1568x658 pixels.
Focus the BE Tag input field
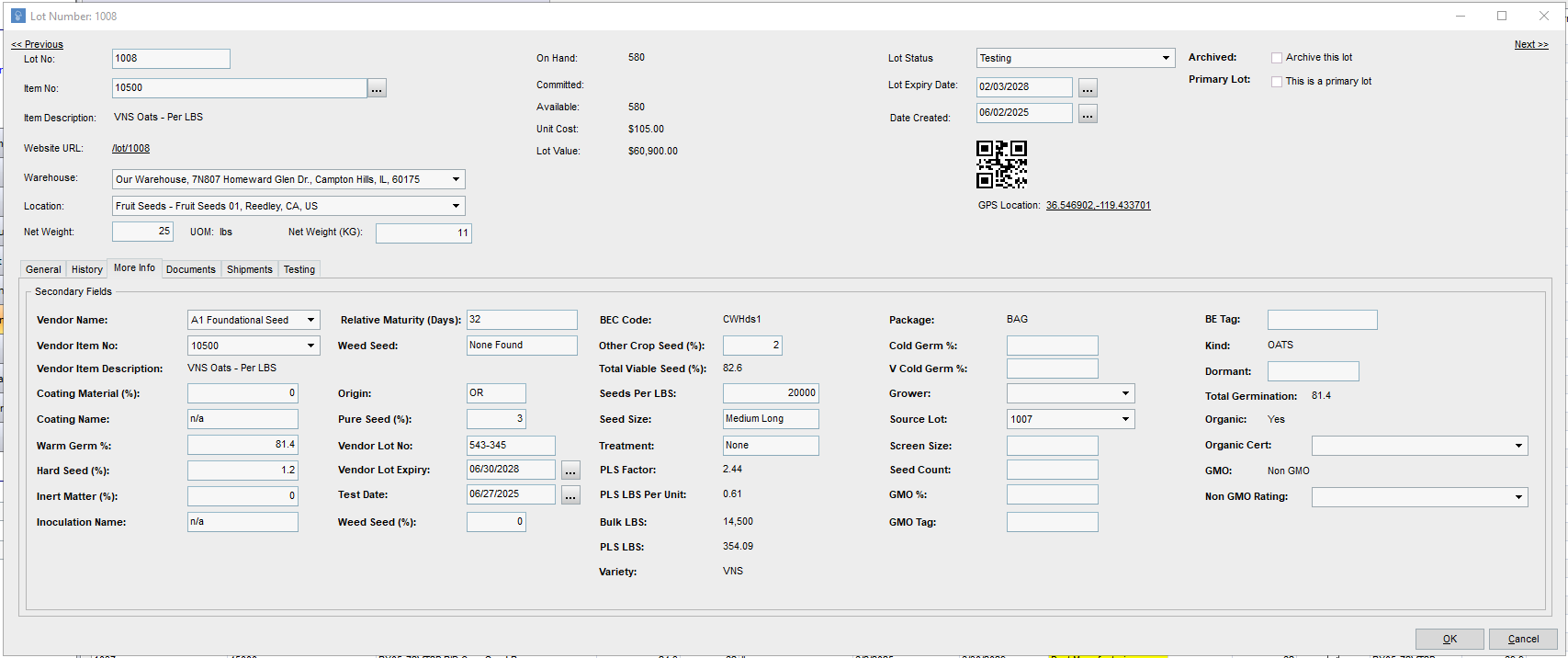click(x=1323, y=320)
